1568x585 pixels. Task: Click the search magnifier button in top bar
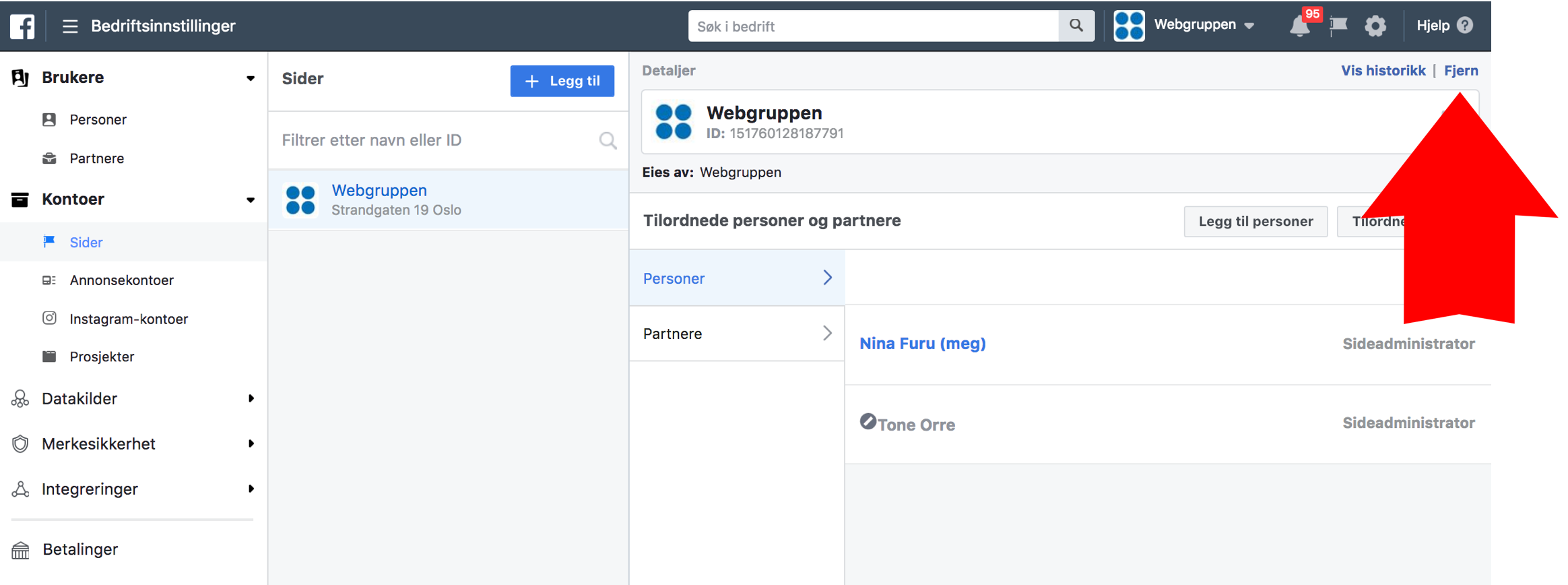(x=1076, y=26)
